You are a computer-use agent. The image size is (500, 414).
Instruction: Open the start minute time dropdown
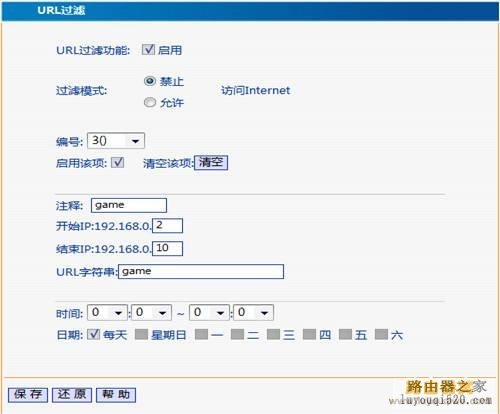[152, 313]
